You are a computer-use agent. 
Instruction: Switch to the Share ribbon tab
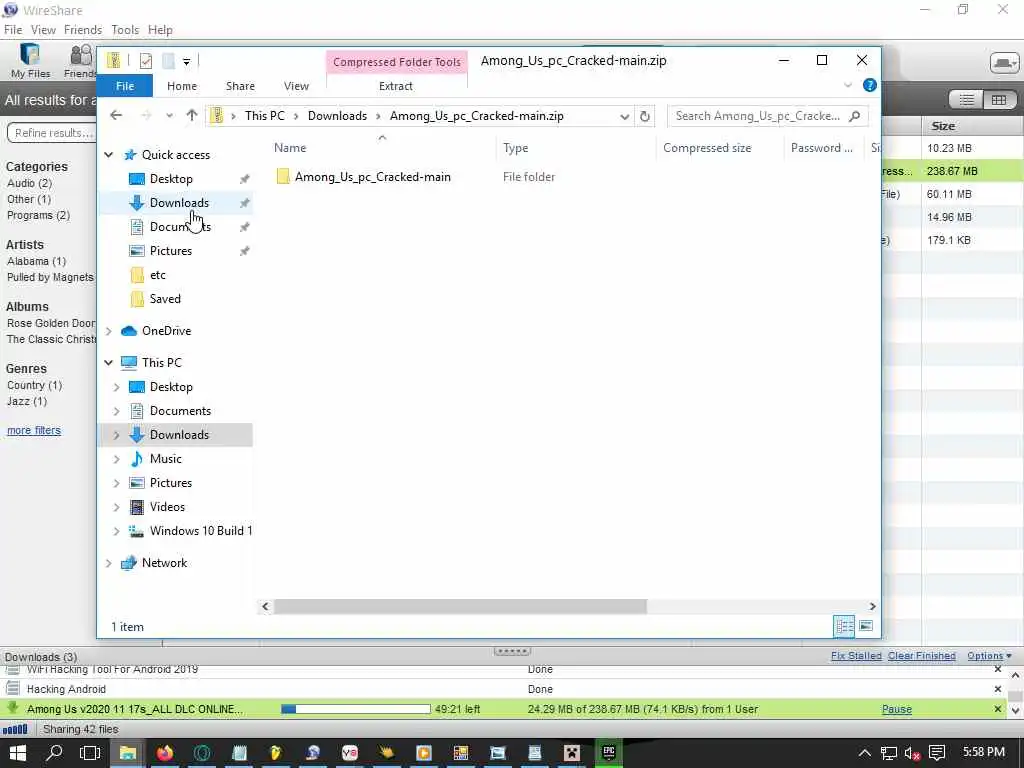click(x=240, y=86)
